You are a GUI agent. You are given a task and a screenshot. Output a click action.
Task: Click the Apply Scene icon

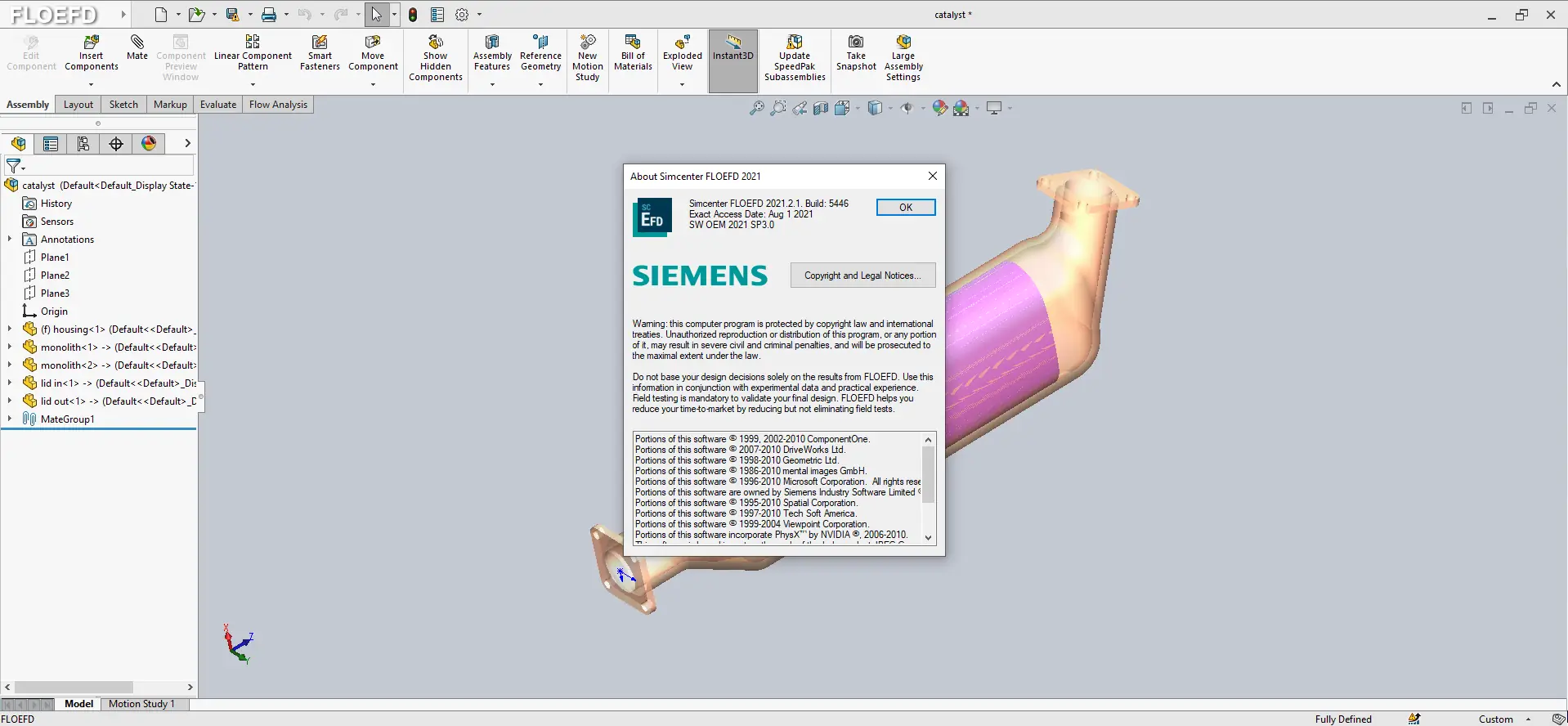[961, 108]
